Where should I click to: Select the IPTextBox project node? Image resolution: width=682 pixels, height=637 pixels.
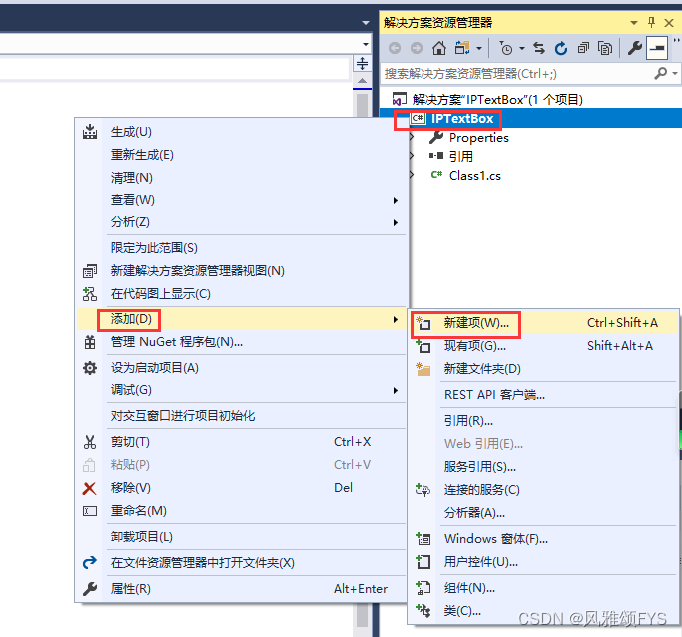tap(461, 119)
